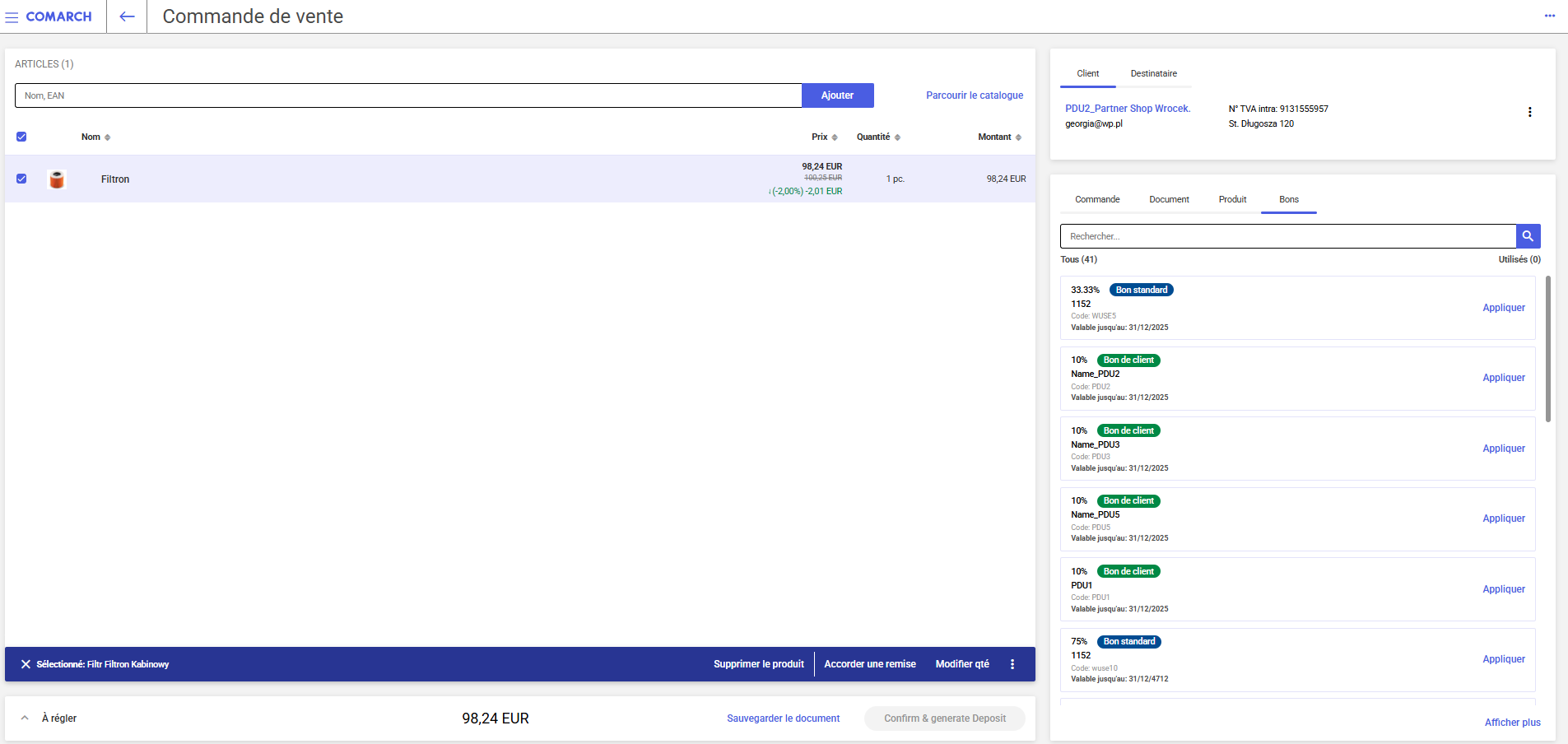
Task: Open the client card kebab menu
Action: tap(1529, 112)
